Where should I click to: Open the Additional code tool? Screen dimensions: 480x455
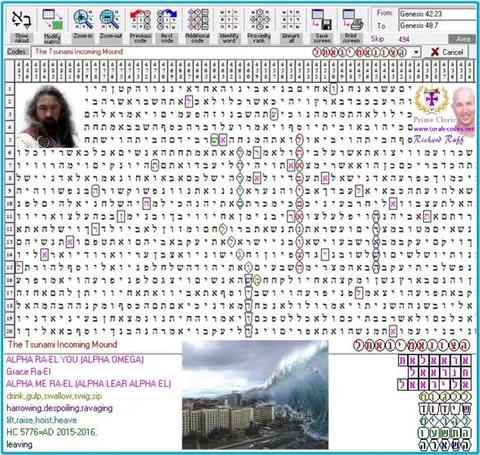(x=198, y=20)
